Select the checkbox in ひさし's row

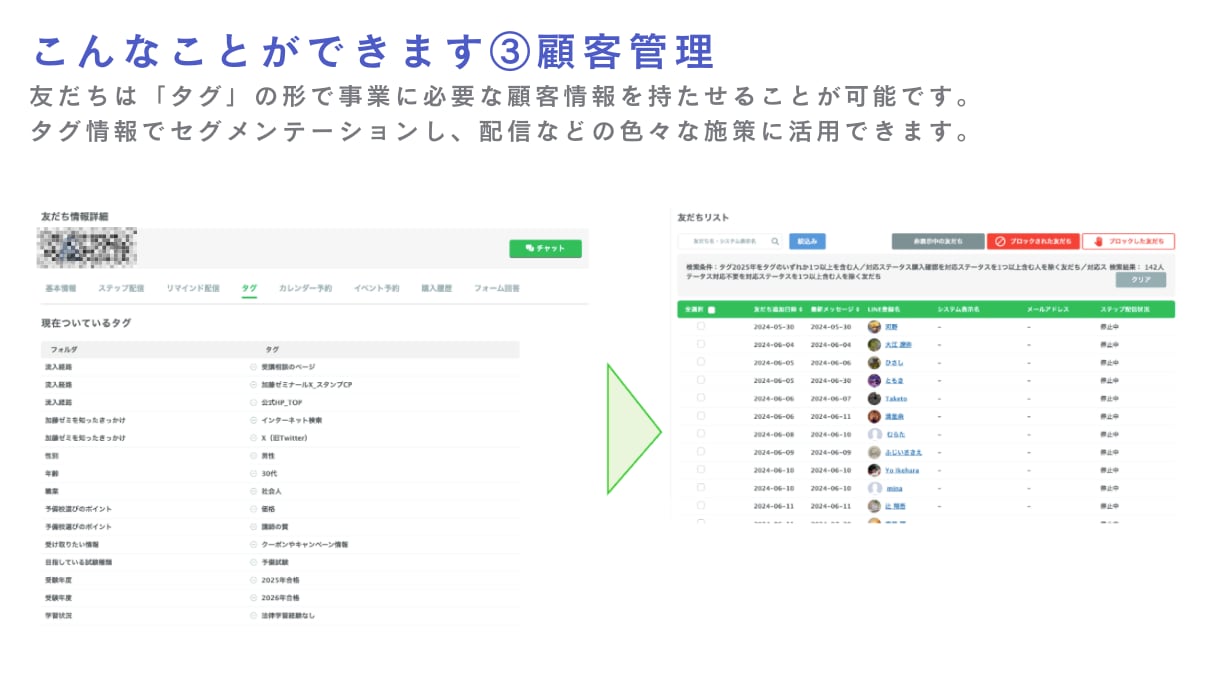(701, 363)
